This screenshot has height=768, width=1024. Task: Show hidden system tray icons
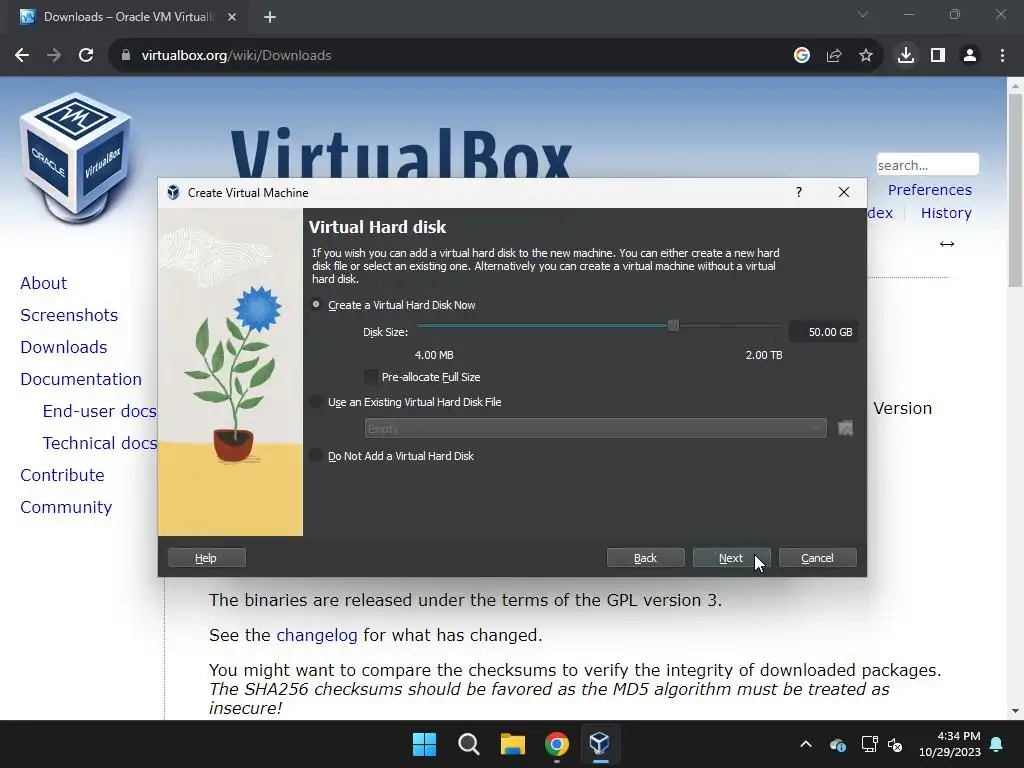pyautogui.click(x=806, y=744)
